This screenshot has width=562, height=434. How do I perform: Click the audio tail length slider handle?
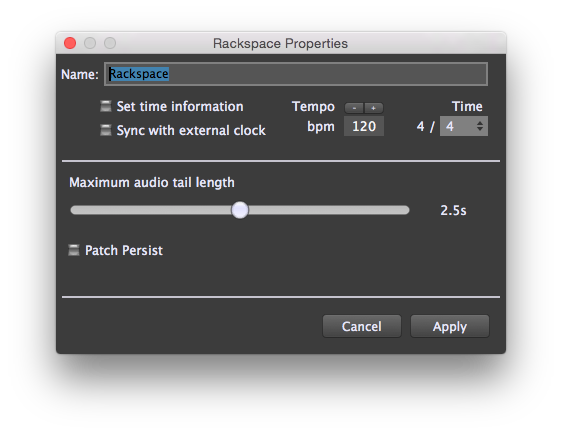pos(240,210)
